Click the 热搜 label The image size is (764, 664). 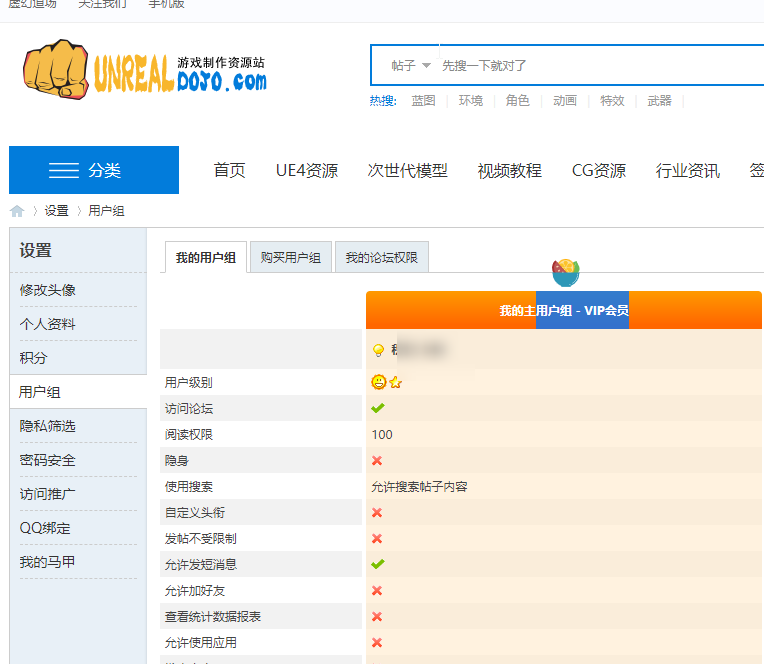click(383, 101)
